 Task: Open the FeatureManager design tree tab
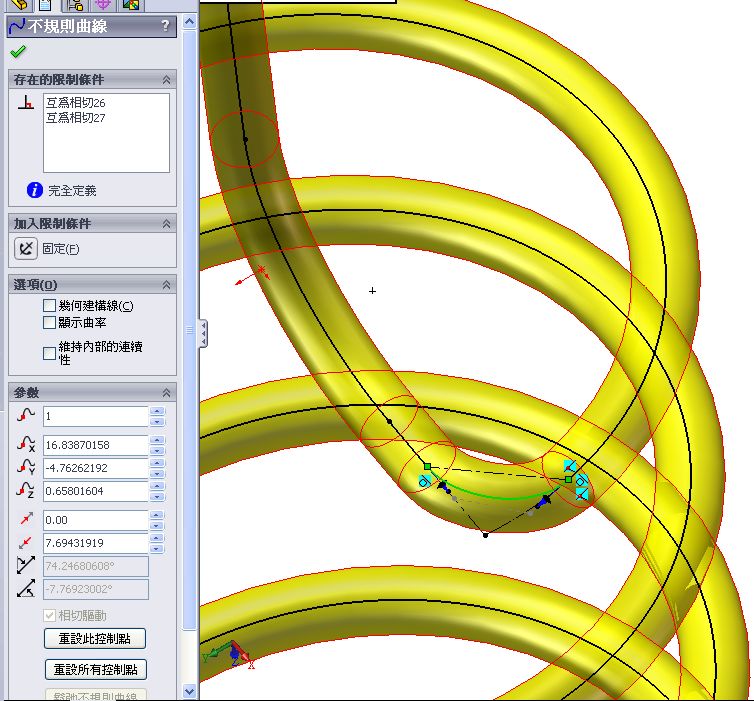coord(18,5)
